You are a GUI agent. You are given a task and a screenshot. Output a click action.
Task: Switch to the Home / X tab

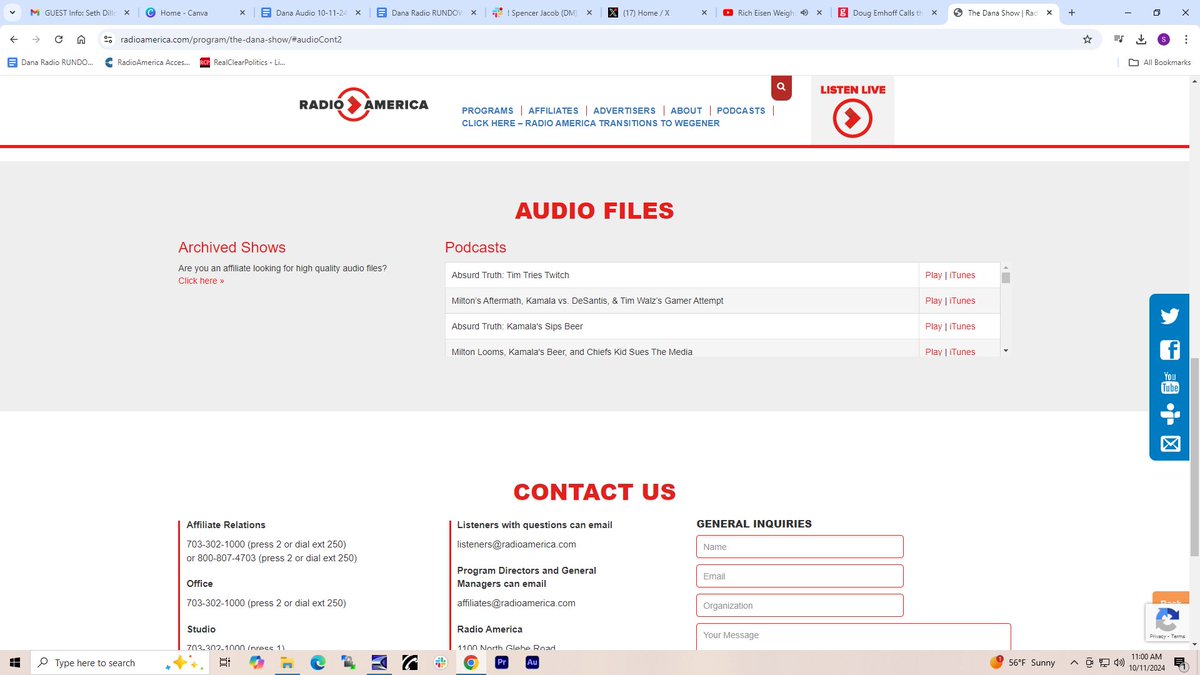[x=656, y=13]
